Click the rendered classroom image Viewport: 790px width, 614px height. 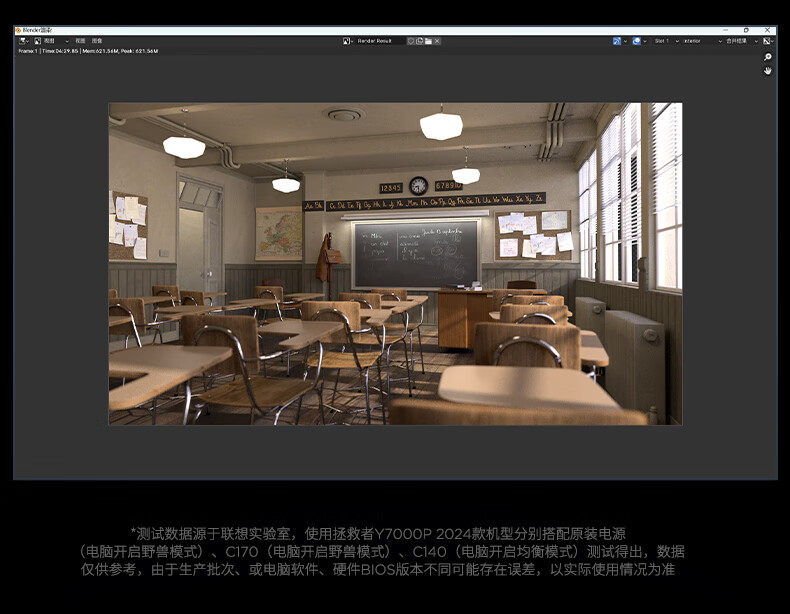(395, 264)
